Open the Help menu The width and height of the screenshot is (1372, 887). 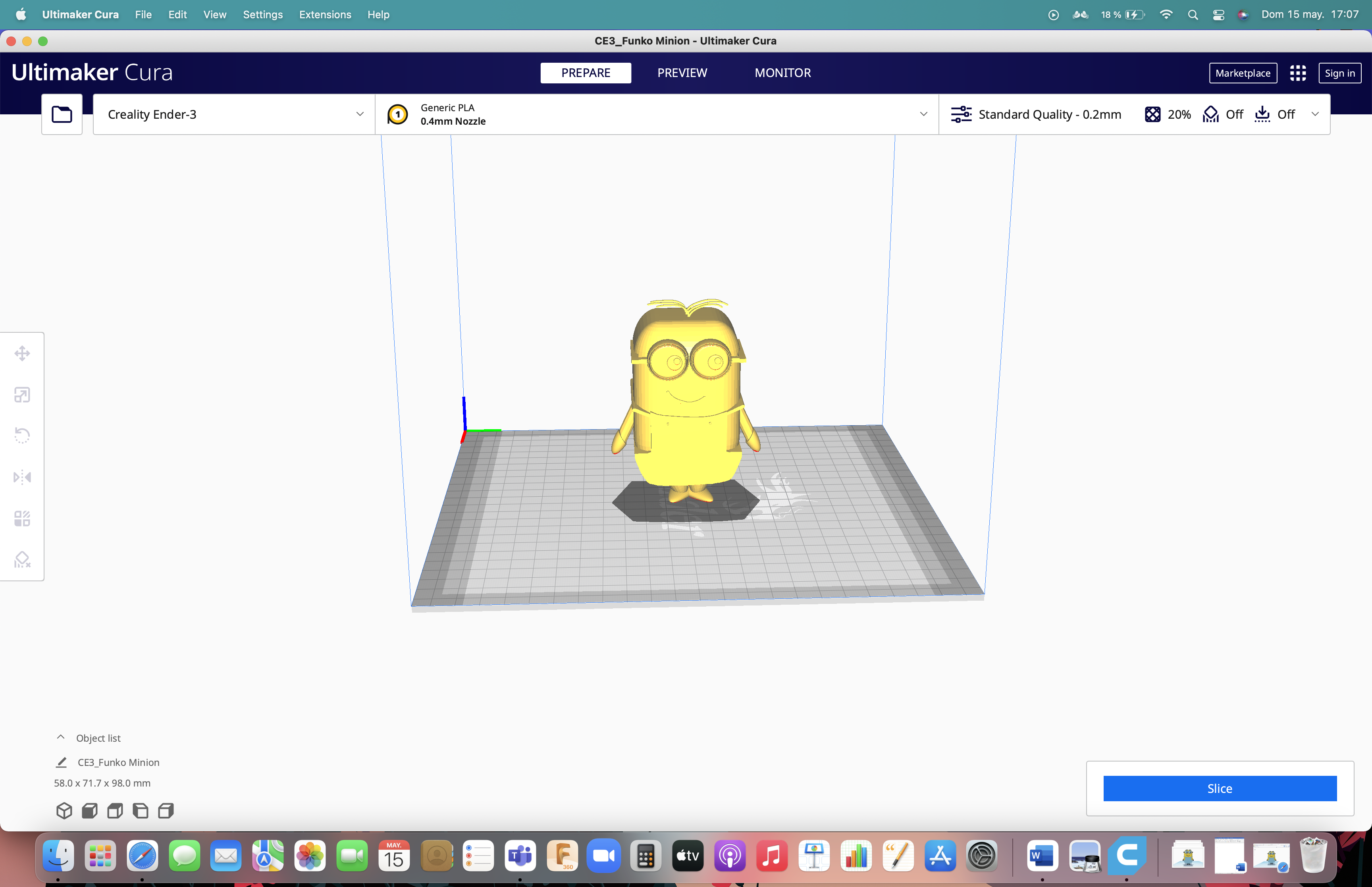pos(378,15)
